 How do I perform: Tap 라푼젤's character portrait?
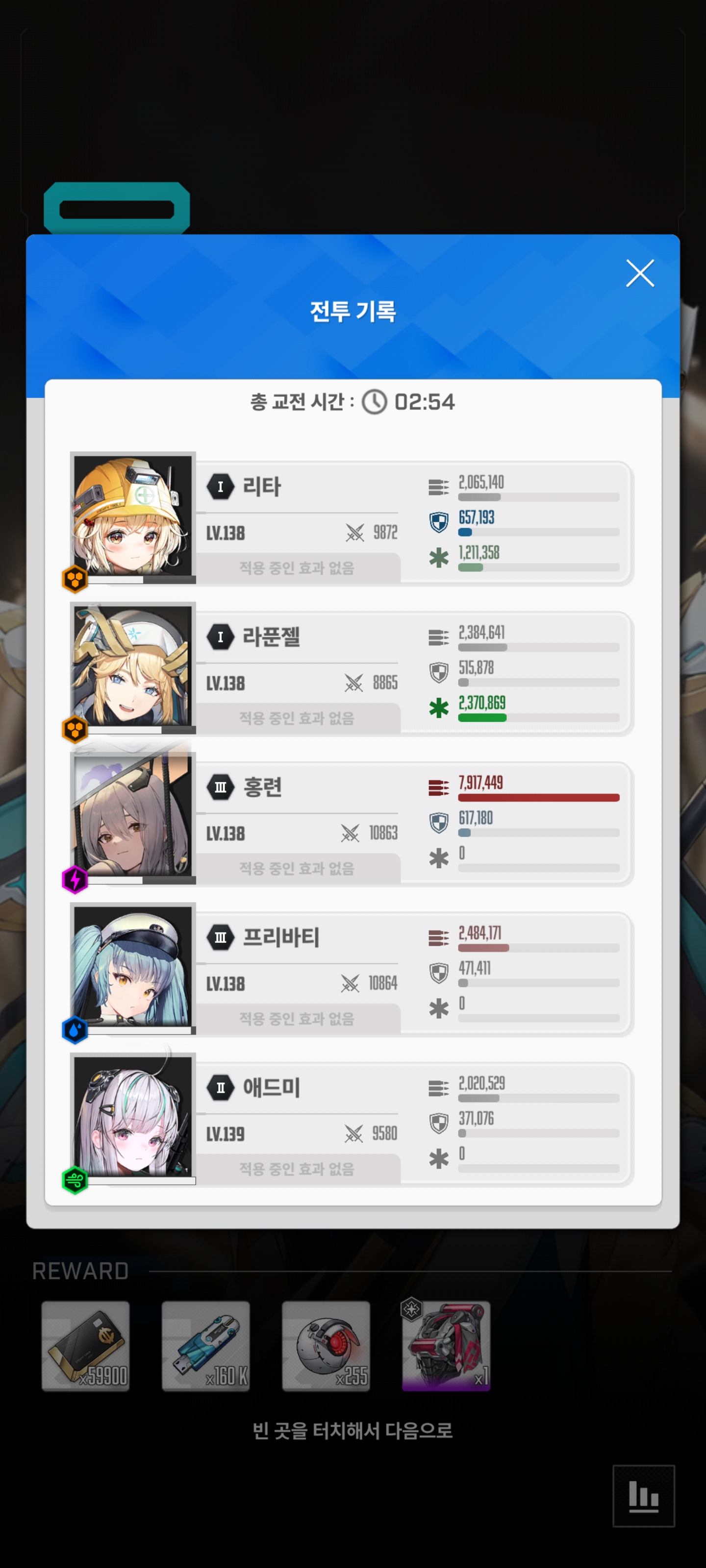coord(133,666)
